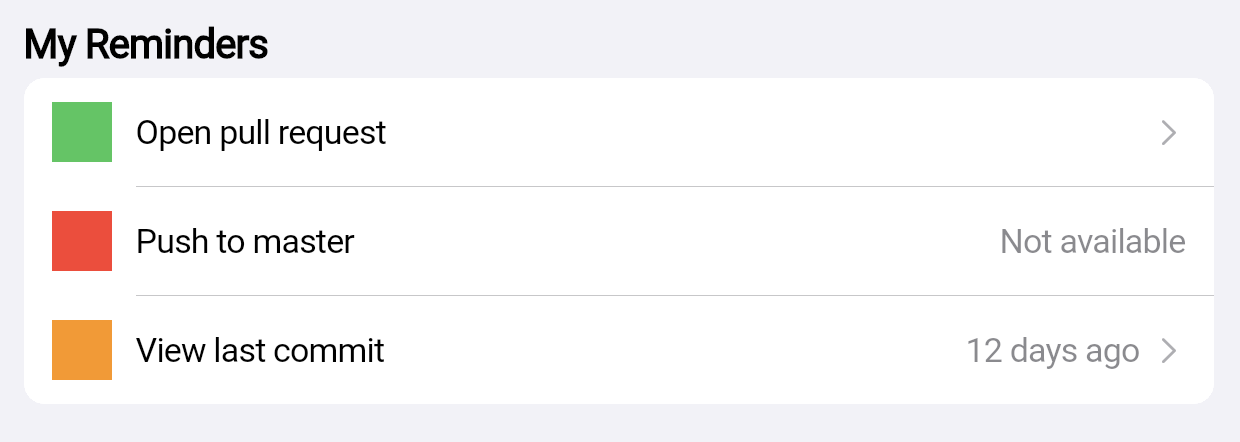Click the green Open pull request icon
Screen dimensions: 1240x442
pyautogui.click(x=82, y=132)
